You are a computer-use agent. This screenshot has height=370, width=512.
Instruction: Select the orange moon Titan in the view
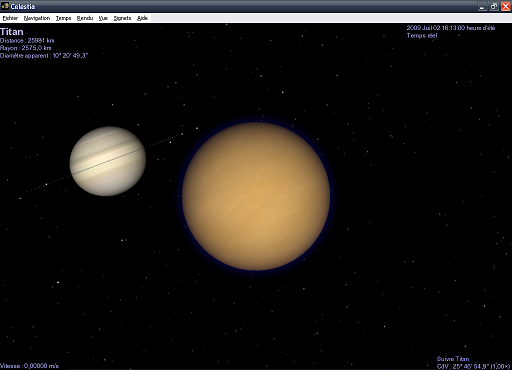256,196
